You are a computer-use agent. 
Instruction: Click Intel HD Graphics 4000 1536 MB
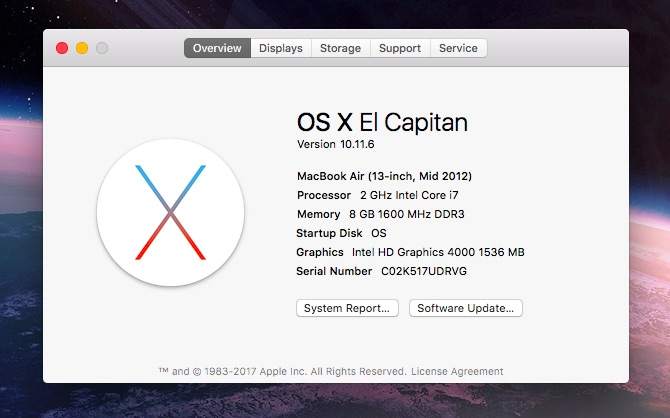[438, 252]
